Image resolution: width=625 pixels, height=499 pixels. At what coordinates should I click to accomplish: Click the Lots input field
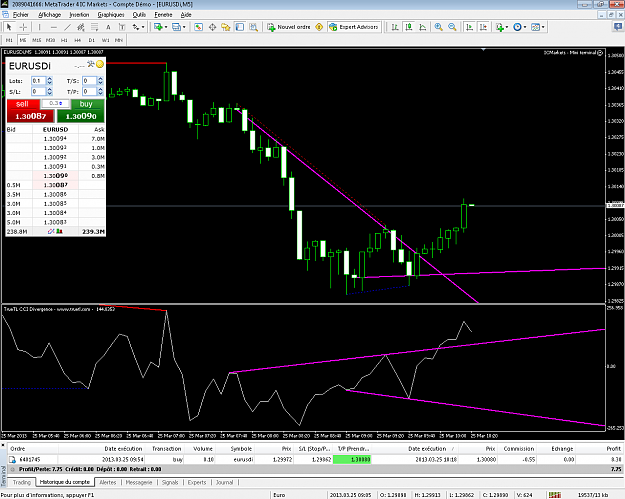38,81
